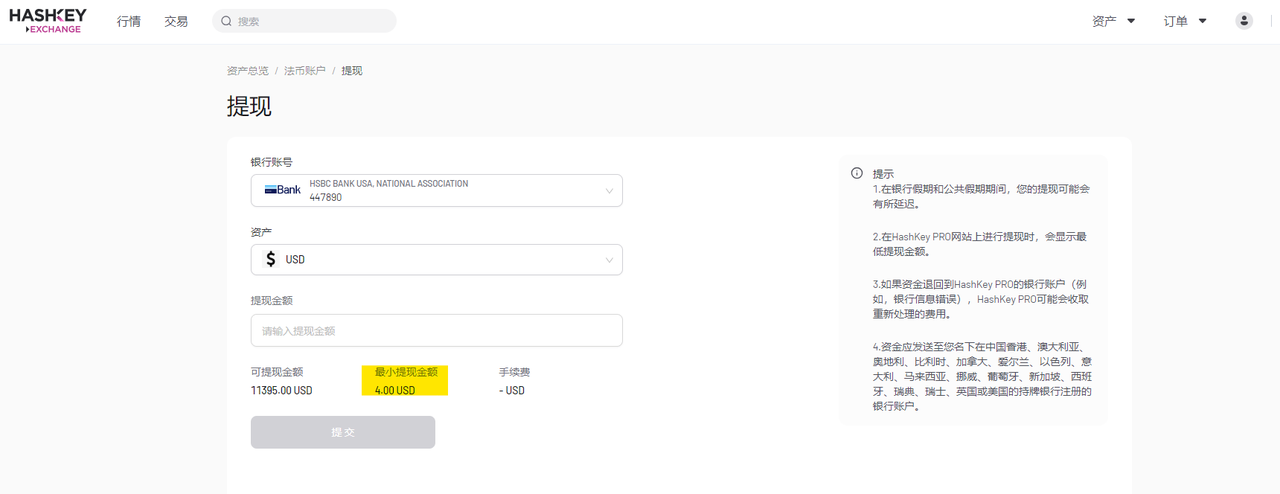Open the HashKey Exchange logo homepage
This screenshot has width=1280, height=494.
[x=47, y=21]
